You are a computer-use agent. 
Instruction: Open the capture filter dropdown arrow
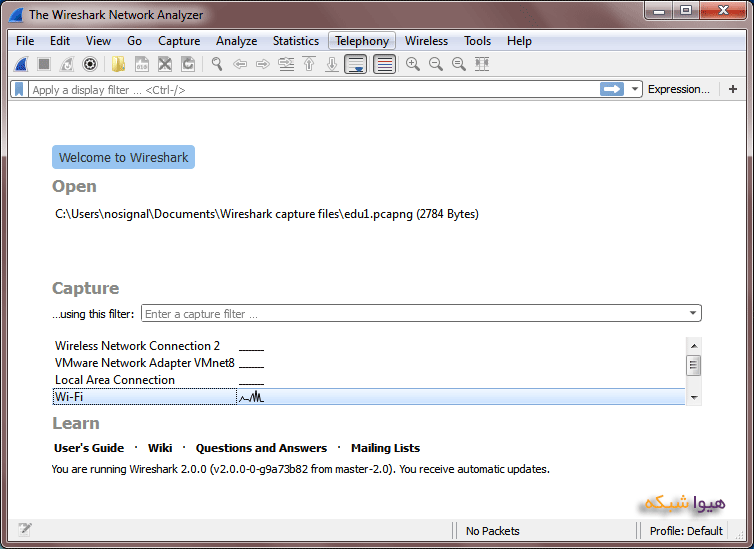[693, 313]
